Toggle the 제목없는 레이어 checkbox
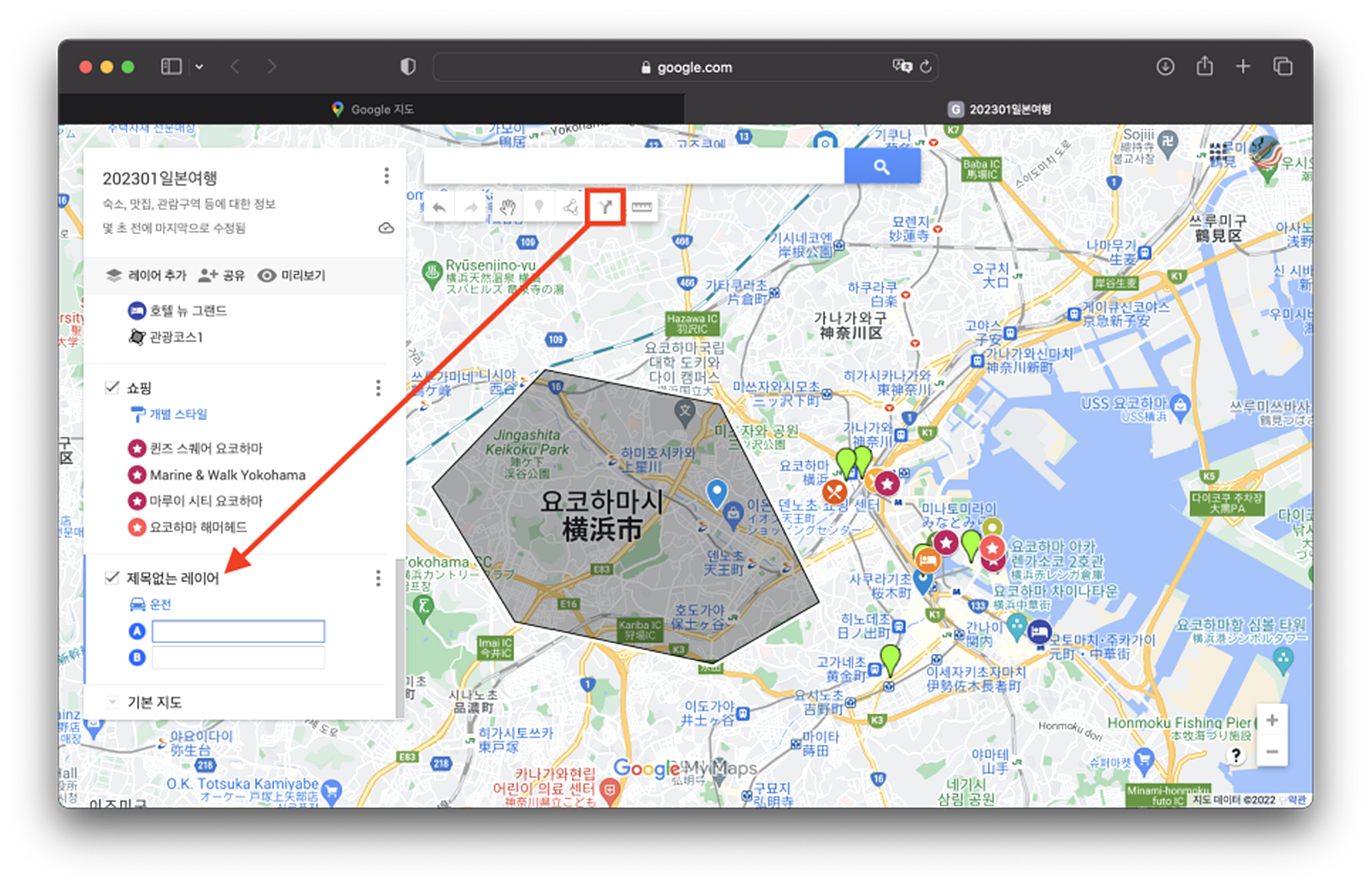Image resolution: width=1372 pixels, height=886 pixels. click(x=111, y=577)
